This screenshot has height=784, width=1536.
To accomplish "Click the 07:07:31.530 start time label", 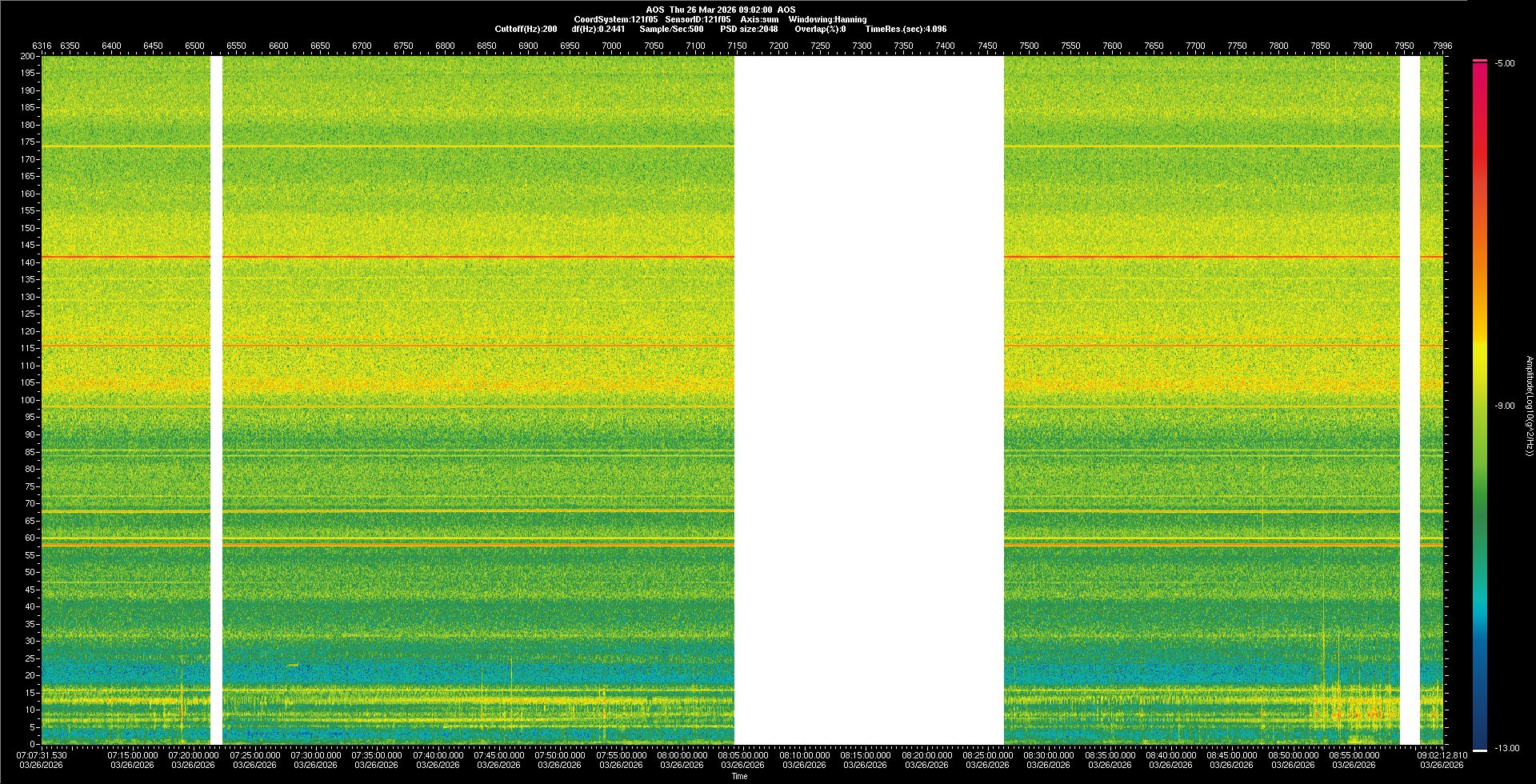I will pyautogui.click(x=42, y=754).
